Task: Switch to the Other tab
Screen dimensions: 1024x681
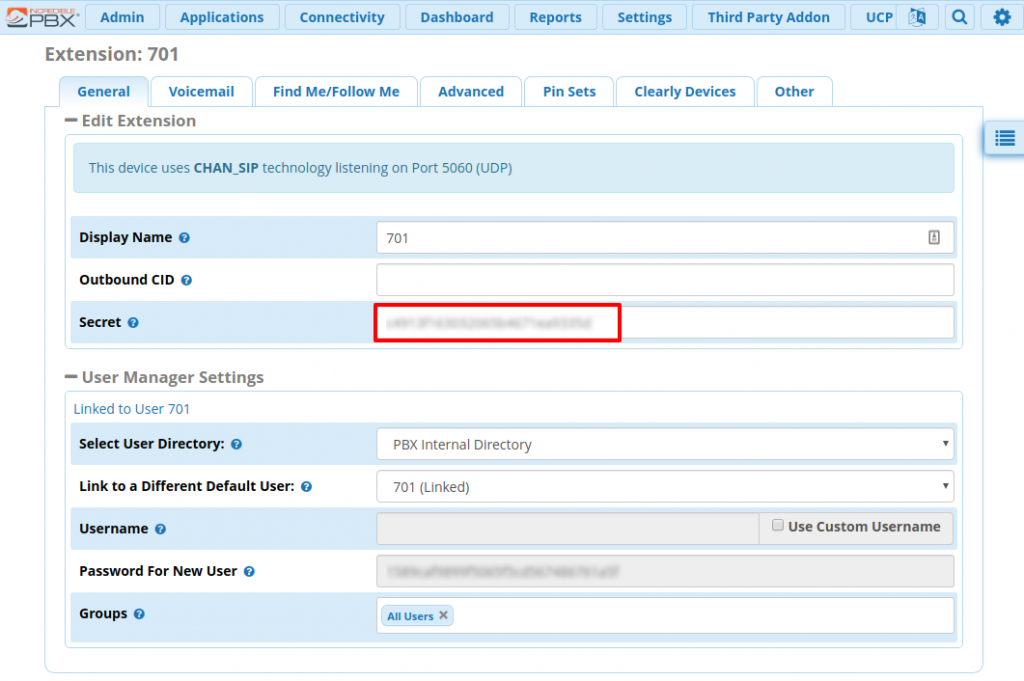Action: (x=794, y=91)
